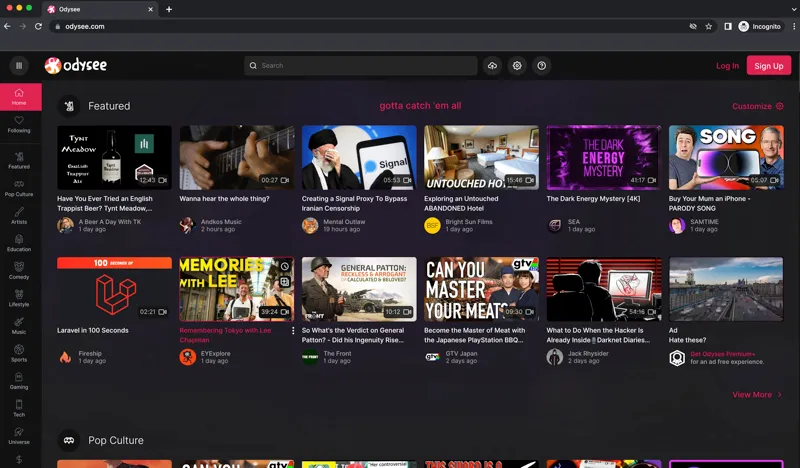
Task: Open three-dot menu for Remembering Tokyo video
Action: (293, 331)
